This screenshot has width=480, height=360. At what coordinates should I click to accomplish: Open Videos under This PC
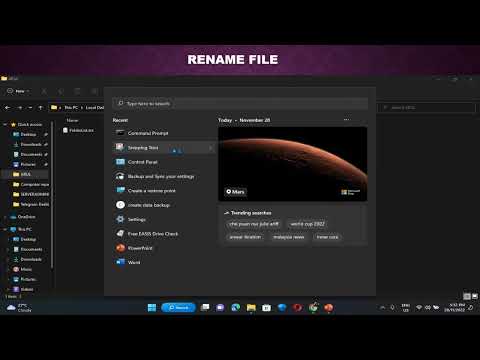click(23, 289)
